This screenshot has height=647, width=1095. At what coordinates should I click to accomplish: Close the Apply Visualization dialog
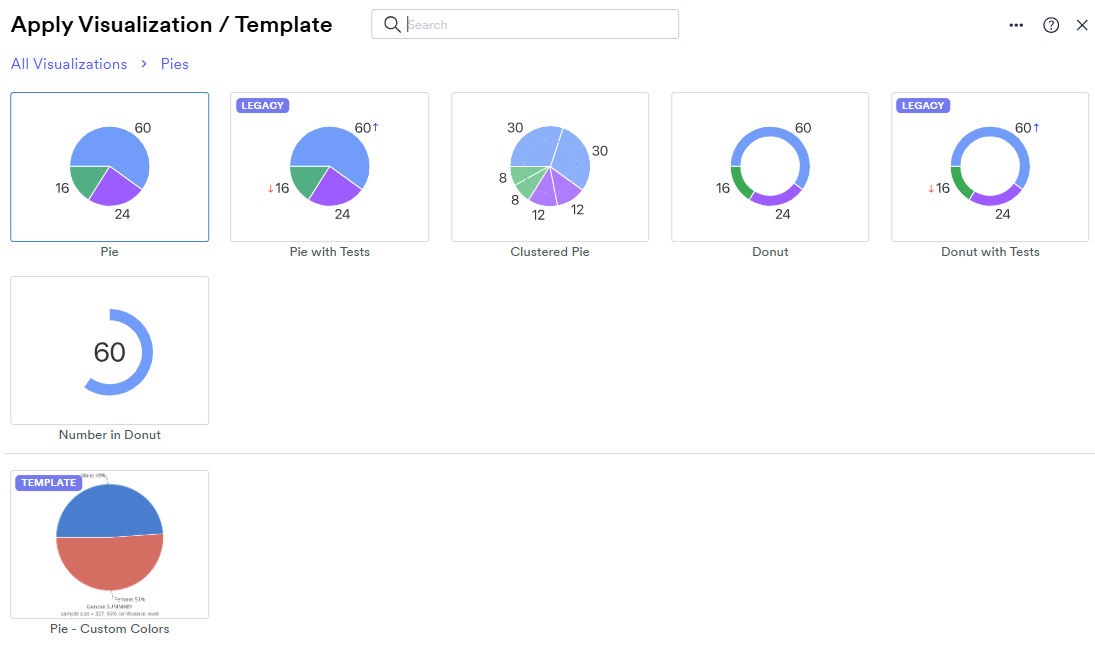(x=1082, y=25)
